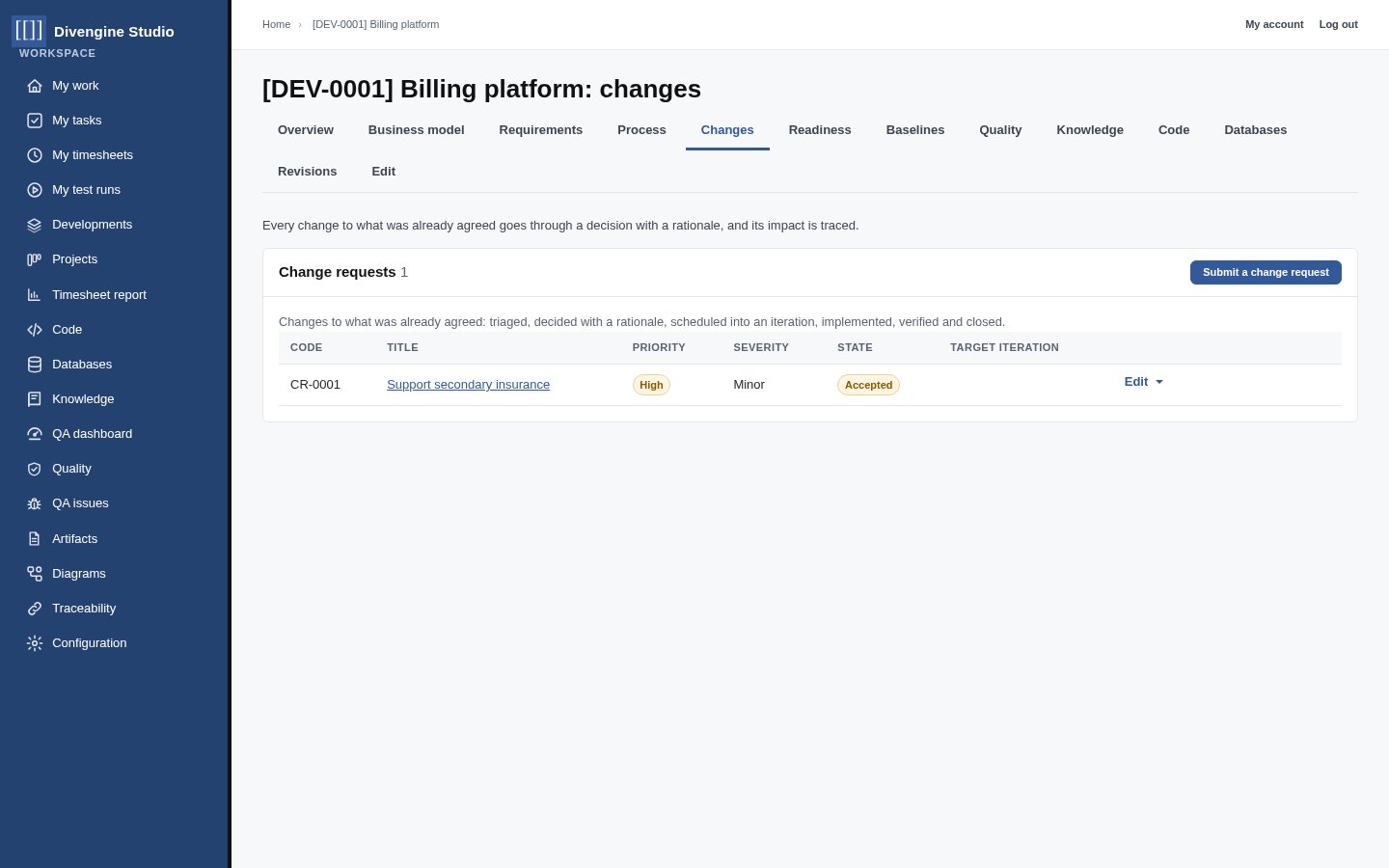The height and width of the screenshot is (868, 1389).
Task: Click the QA dashboard gauge icon
Action: pyautogui.click(x=35, y=434)
